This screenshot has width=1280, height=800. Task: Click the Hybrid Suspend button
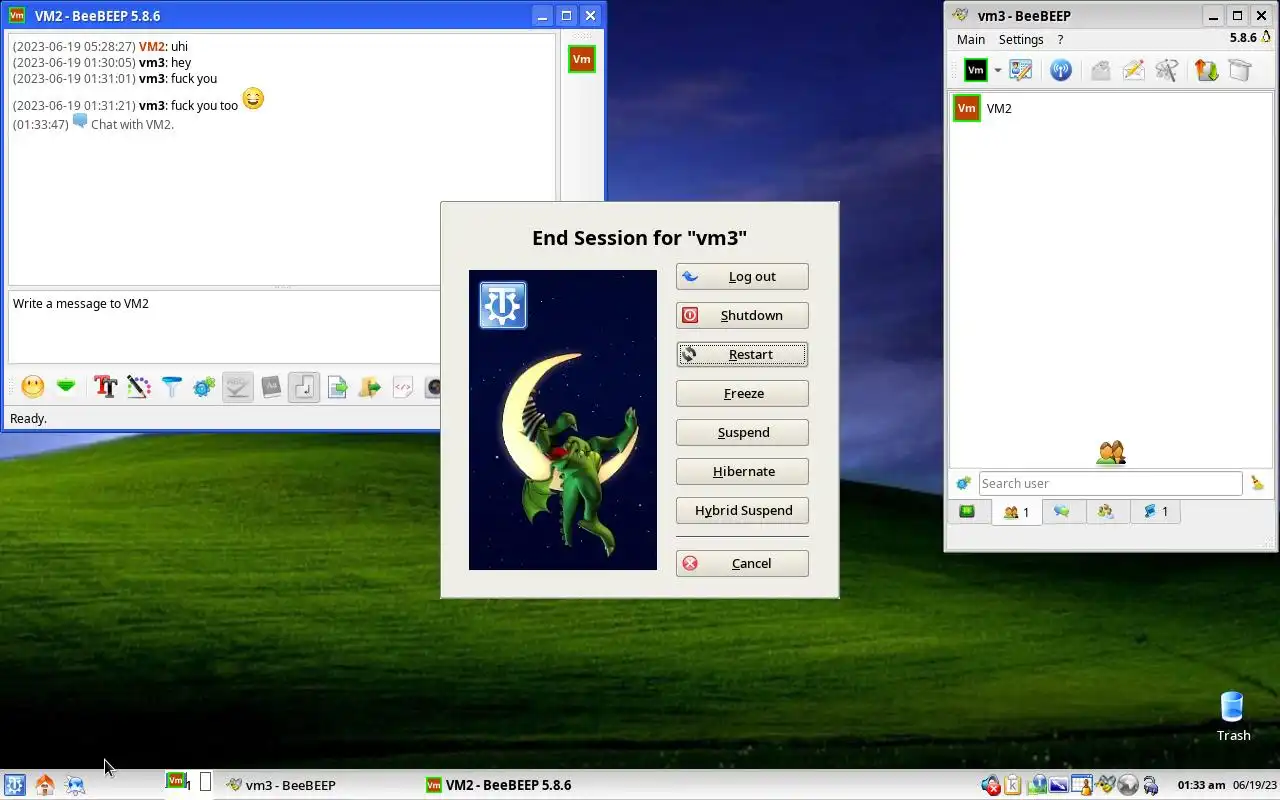point(742,510)
